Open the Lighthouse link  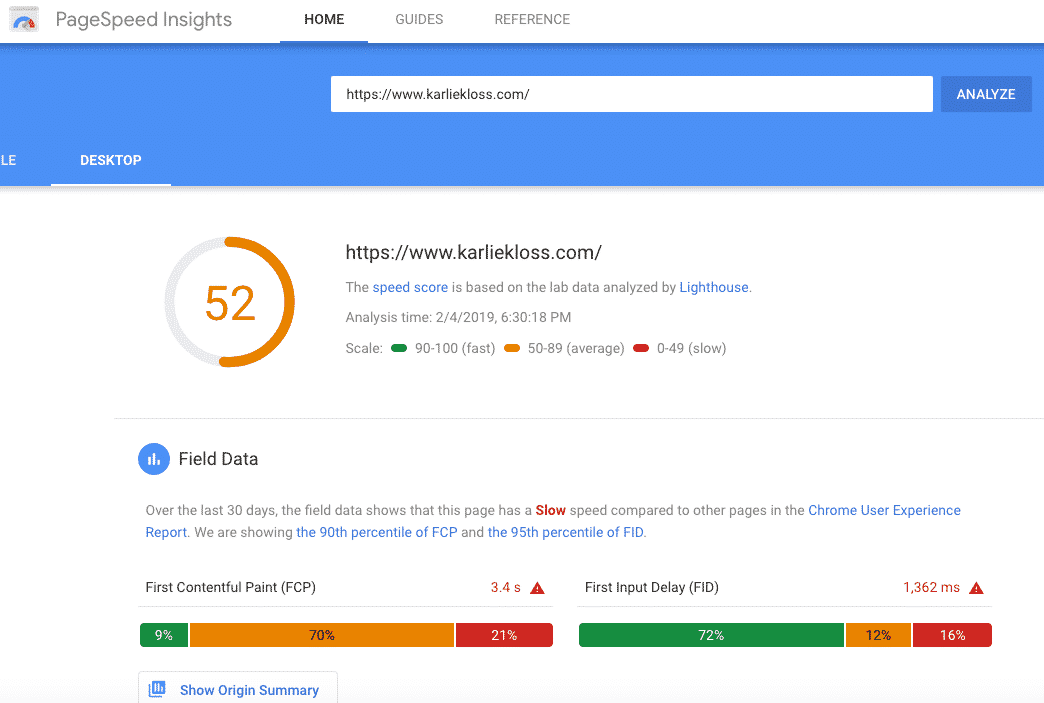(714, 288)
